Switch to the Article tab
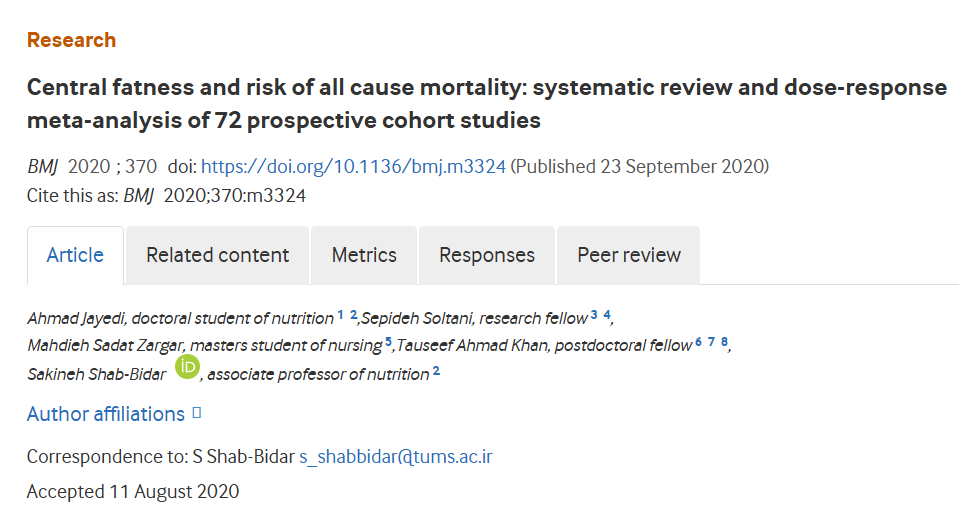Image resolution: width=959 pixels, height=517 pixels. click(x=75, y=255)
